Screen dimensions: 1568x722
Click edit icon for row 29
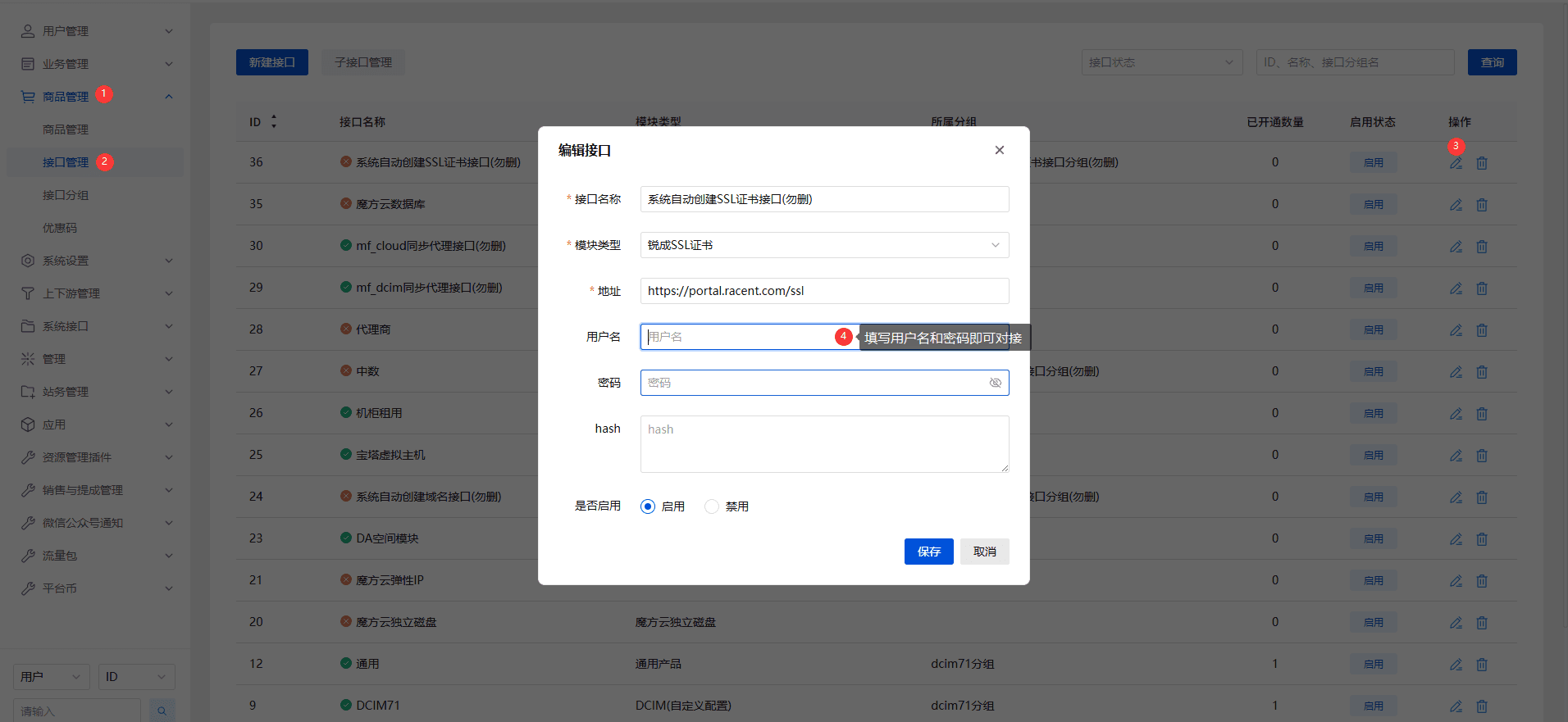tap(1456, 288)
